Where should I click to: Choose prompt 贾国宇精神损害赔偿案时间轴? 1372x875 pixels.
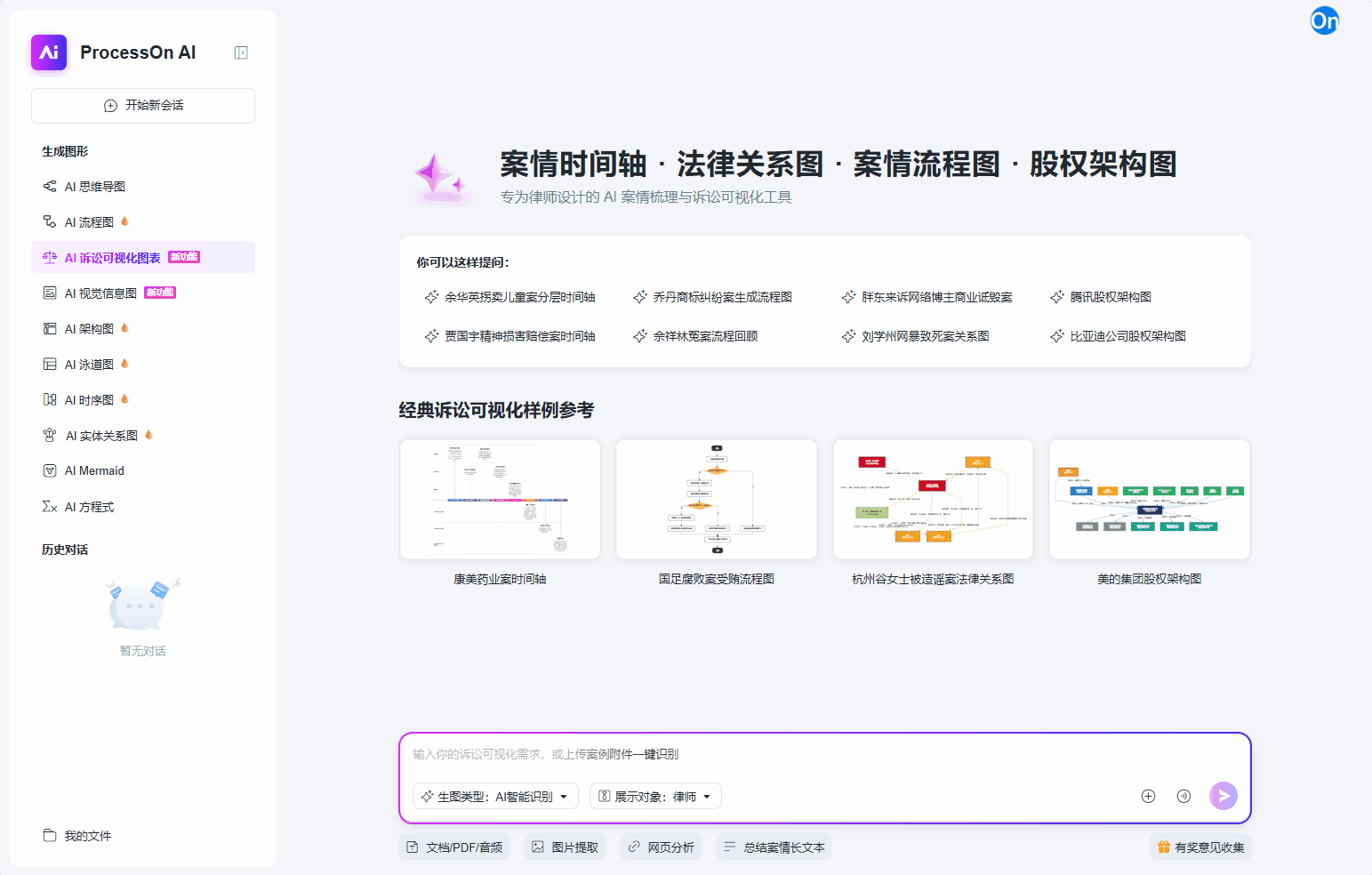[x=510, y=336]
